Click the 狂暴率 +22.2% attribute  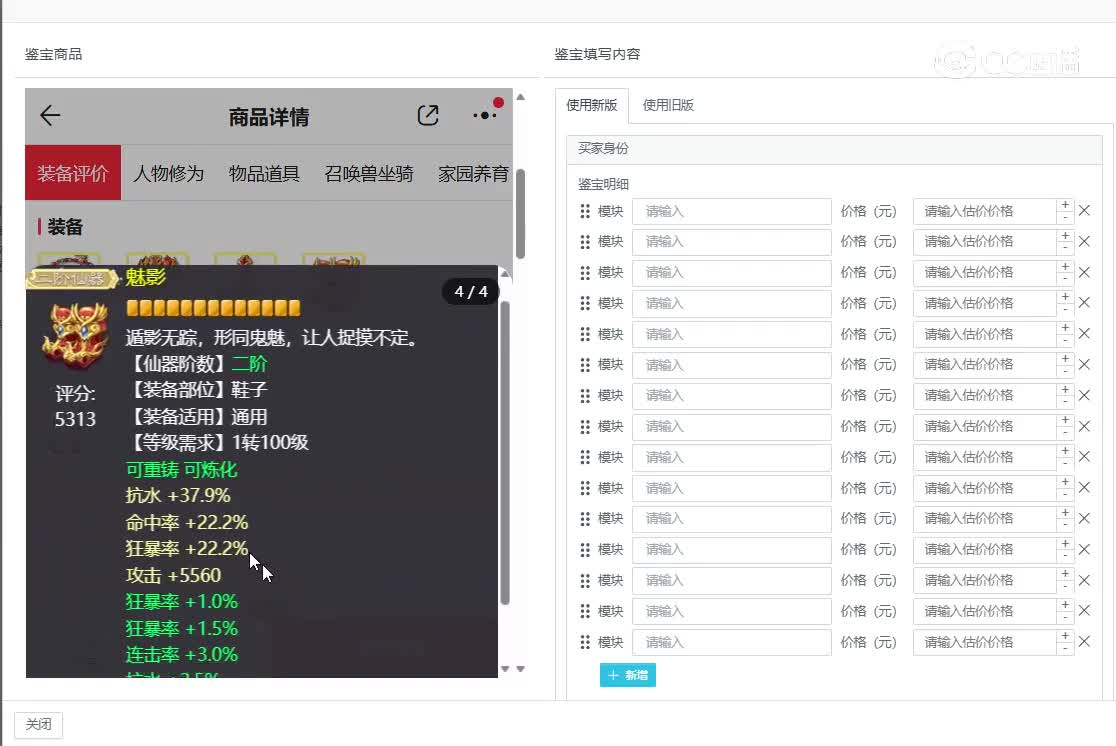(x=186, y=549)
